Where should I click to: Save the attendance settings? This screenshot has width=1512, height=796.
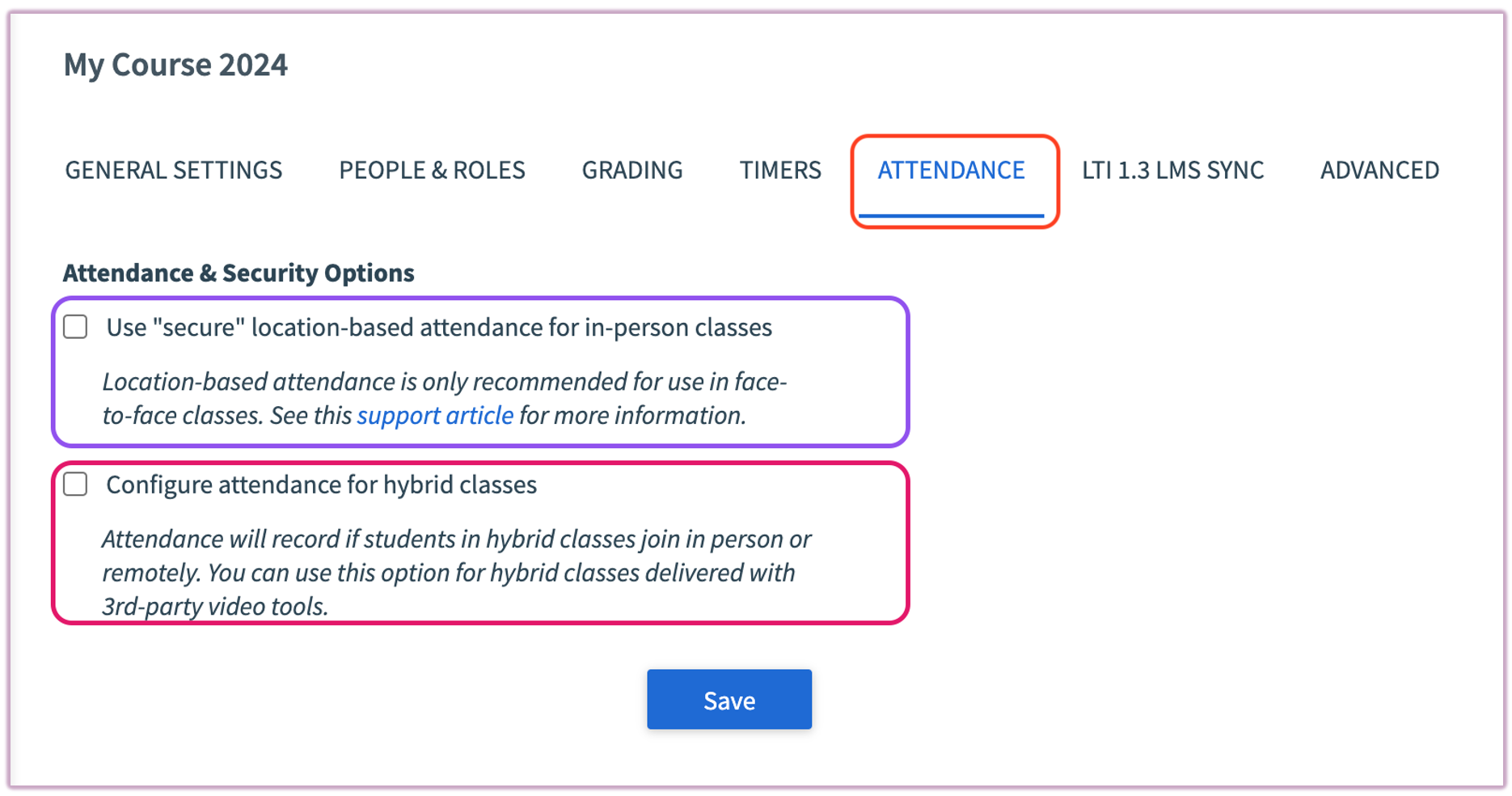(x=729, y=699)
